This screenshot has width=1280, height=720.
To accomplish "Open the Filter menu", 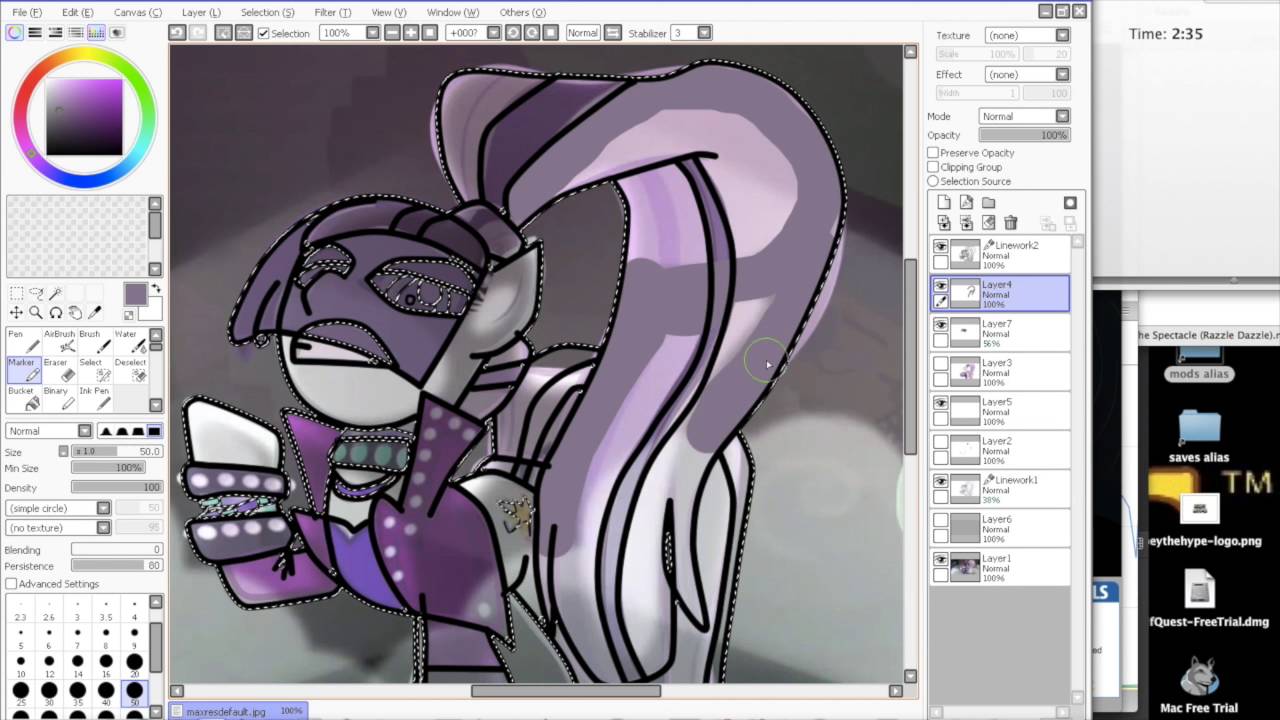I will coord(332,12).
